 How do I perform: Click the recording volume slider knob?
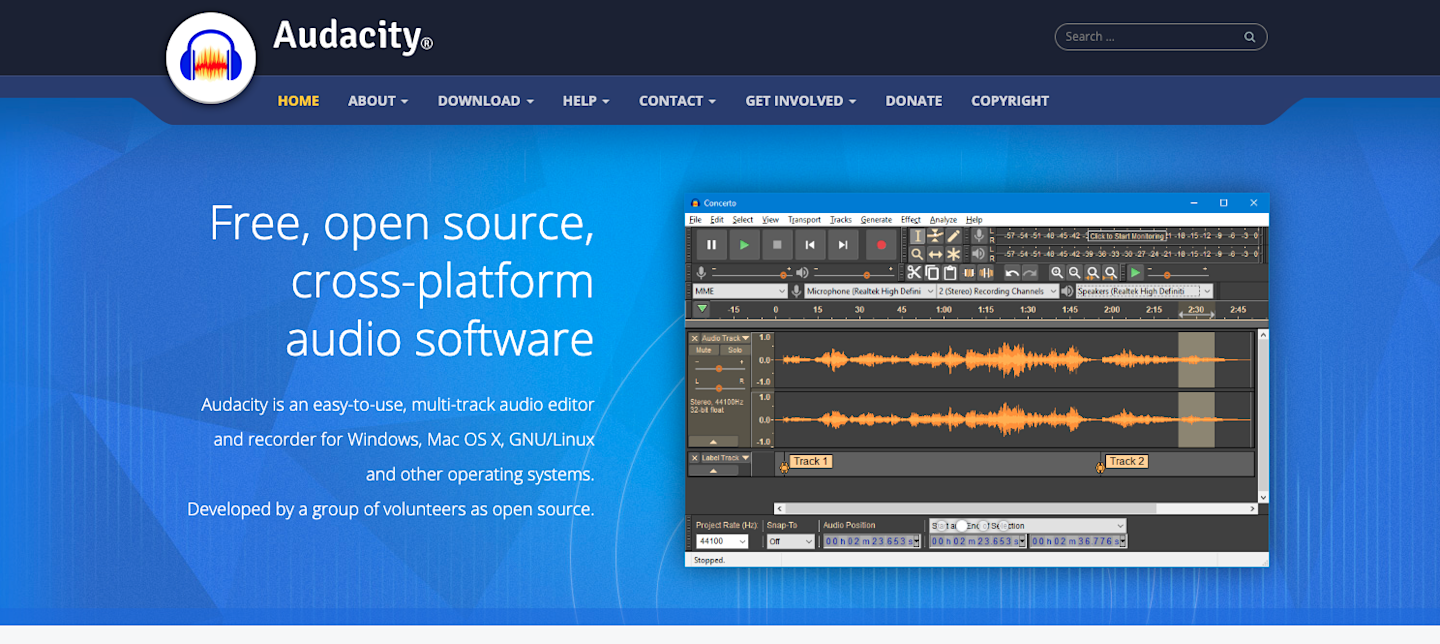click(x=783, y=274)
